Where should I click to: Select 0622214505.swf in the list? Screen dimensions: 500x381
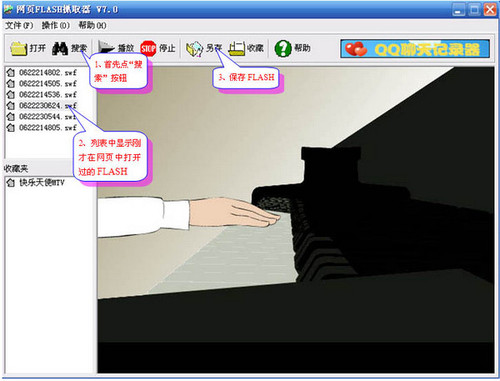coord(42,83)
